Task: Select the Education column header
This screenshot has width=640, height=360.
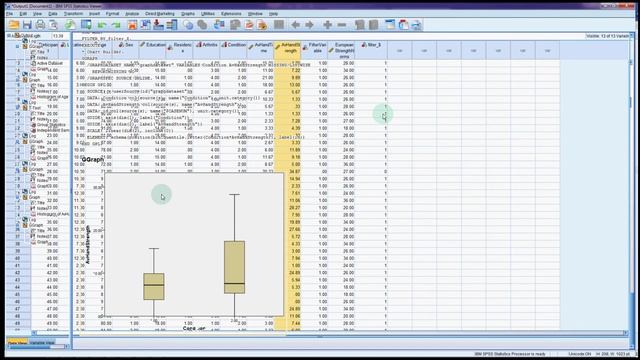Action: (153, 50)
